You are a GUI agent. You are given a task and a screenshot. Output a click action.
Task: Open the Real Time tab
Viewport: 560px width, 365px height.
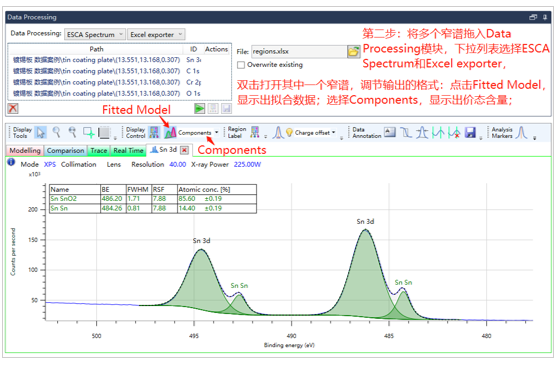(x=128, y=151)
